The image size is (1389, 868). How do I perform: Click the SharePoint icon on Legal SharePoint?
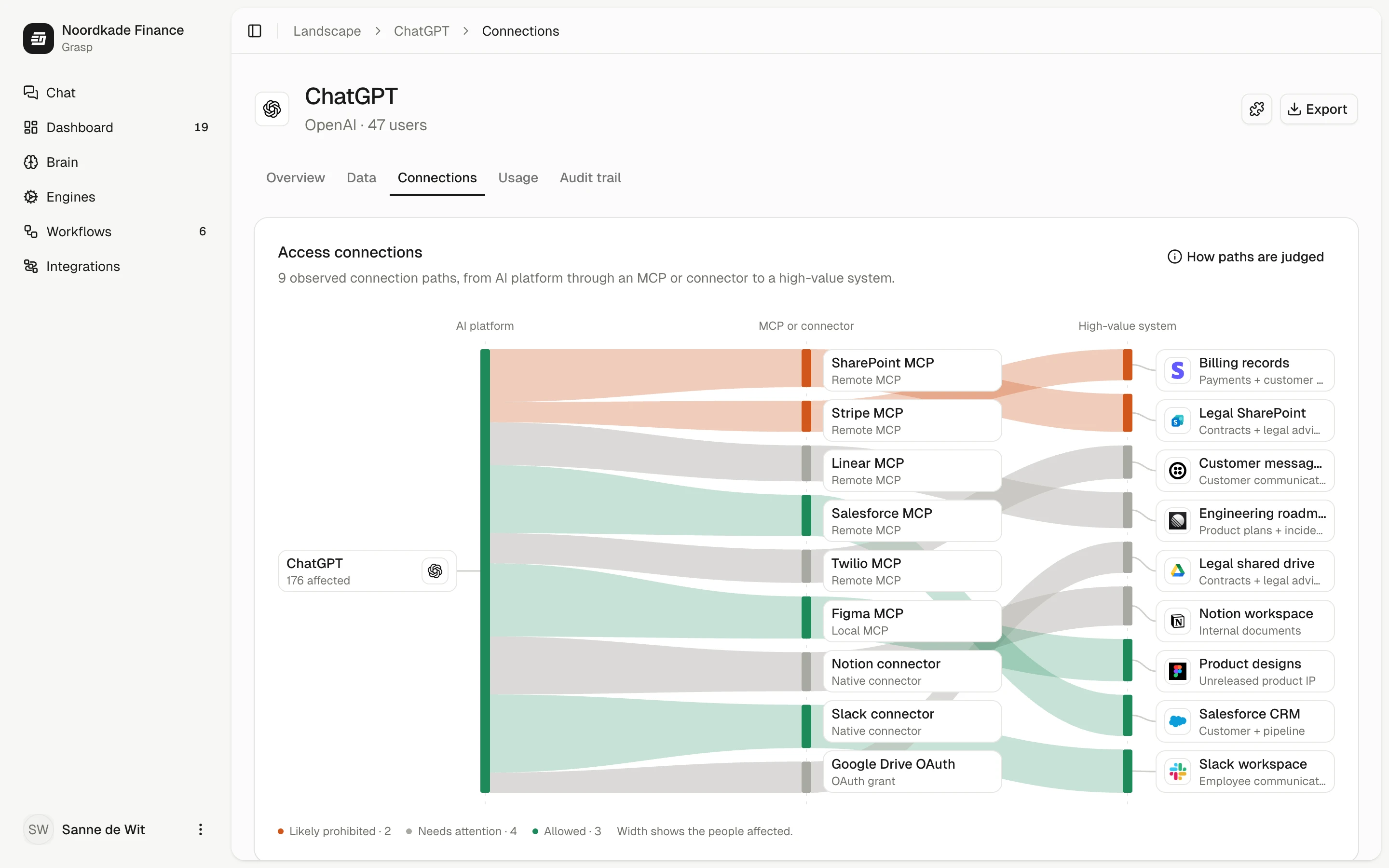click(x=1178, y=421)
